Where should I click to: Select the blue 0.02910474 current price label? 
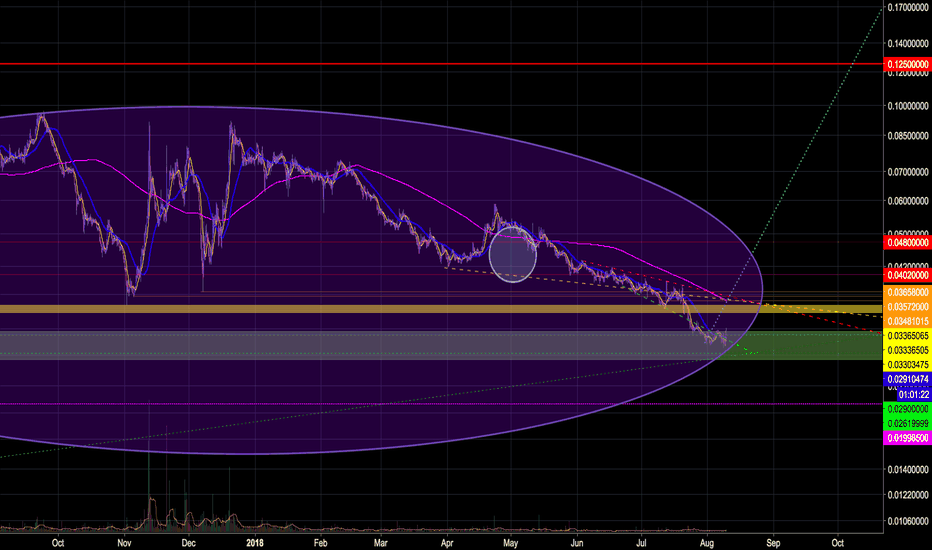[908, 379]
